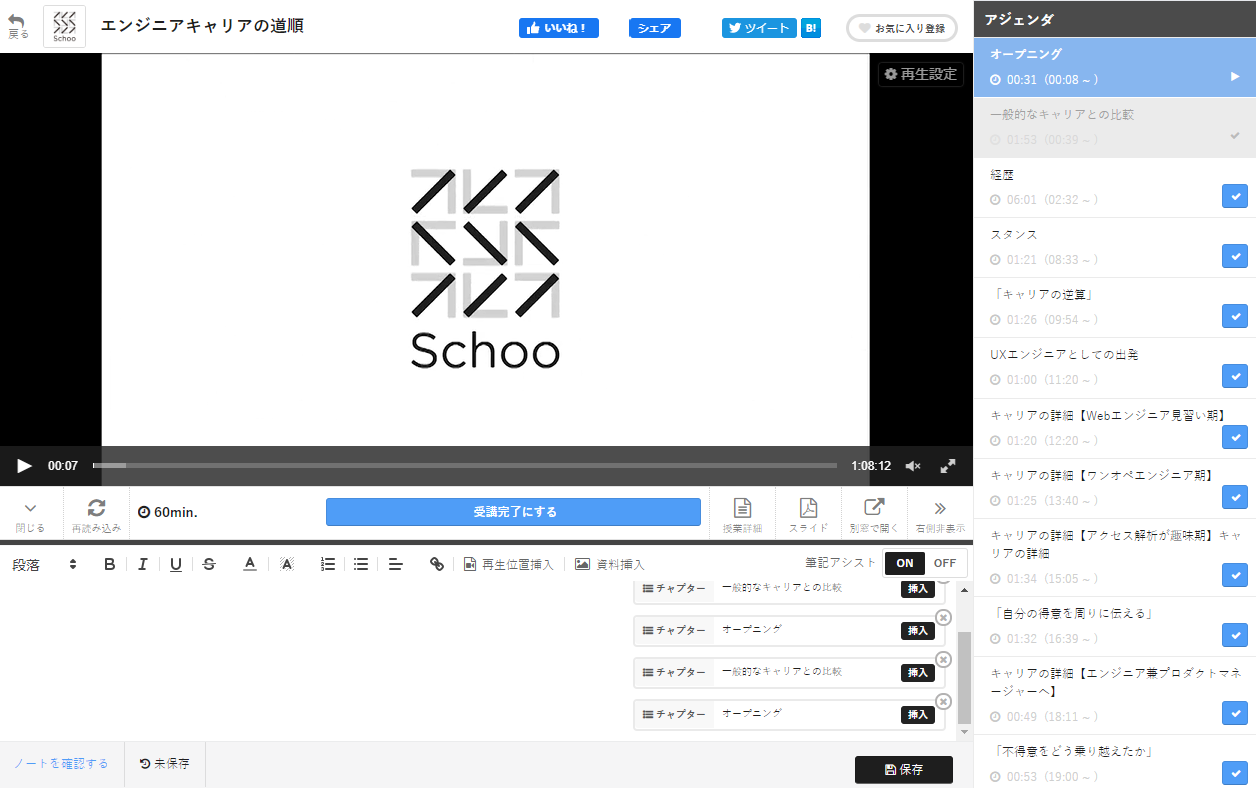Viewport: 1256px width, 788px height.
Task: Add lesson to favorites with お気に入り登録
Action: pos(902,28)
